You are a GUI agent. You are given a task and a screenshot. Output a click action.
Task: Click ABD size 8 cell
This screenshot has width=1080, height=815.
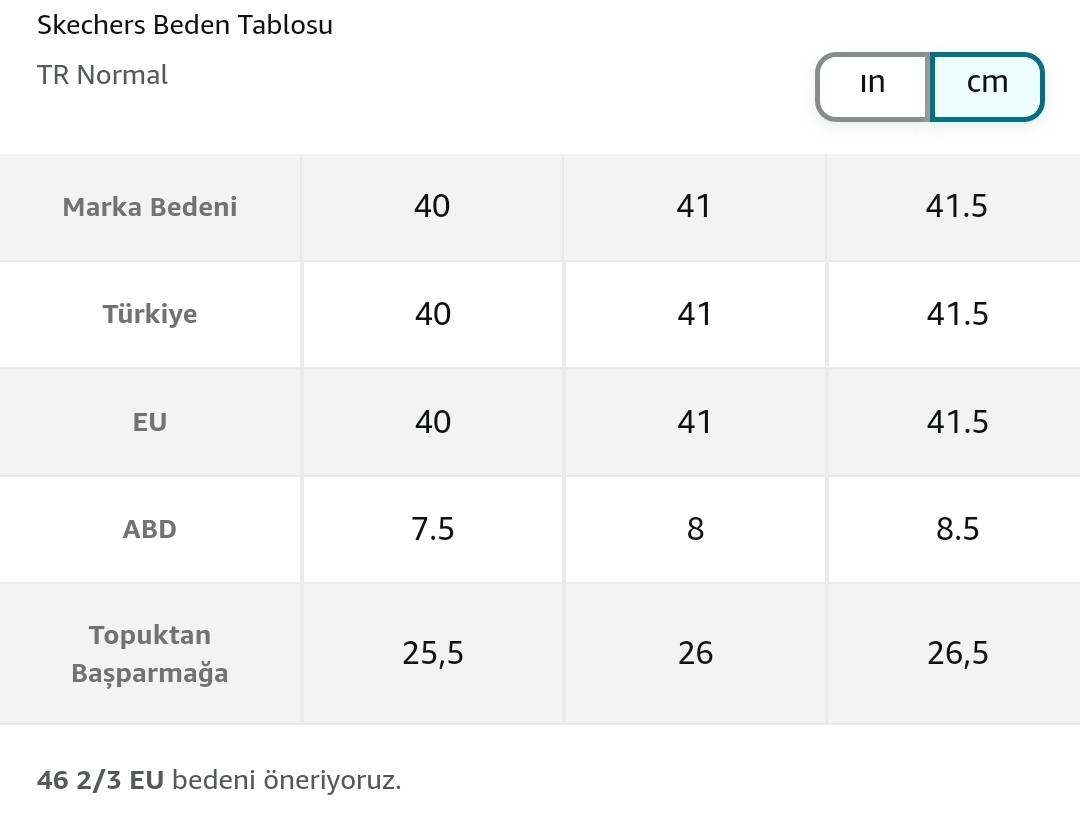(x=695, y=530)
